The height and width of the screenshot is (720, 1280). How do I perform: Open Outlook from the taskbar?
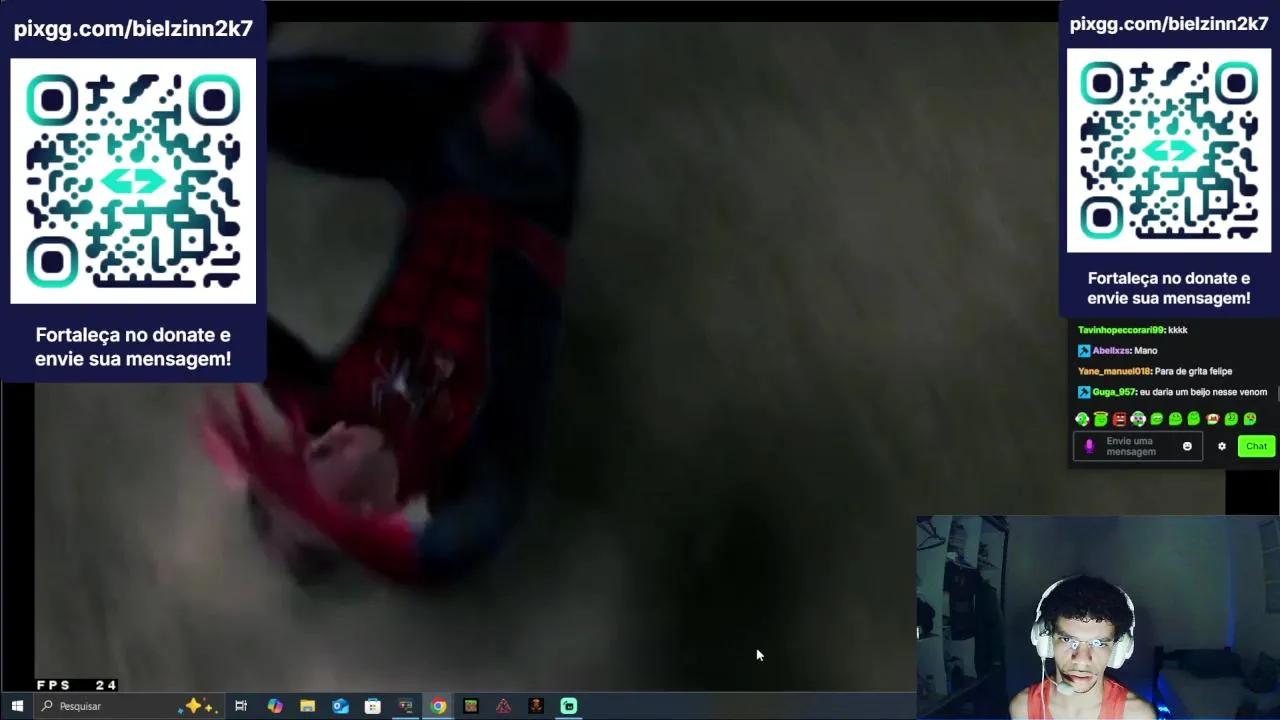point(340,706)
